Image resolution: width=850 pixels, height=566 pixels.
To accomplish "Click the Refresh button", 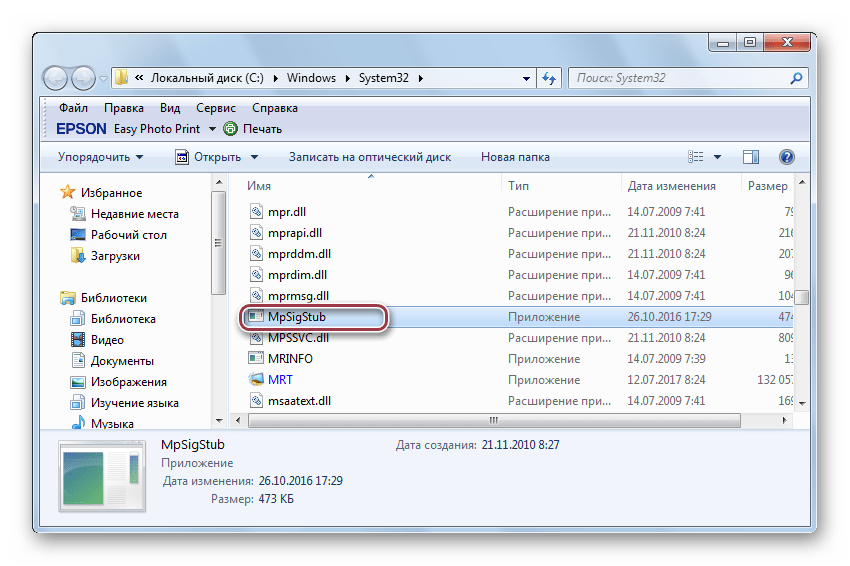I will [549, 79].
